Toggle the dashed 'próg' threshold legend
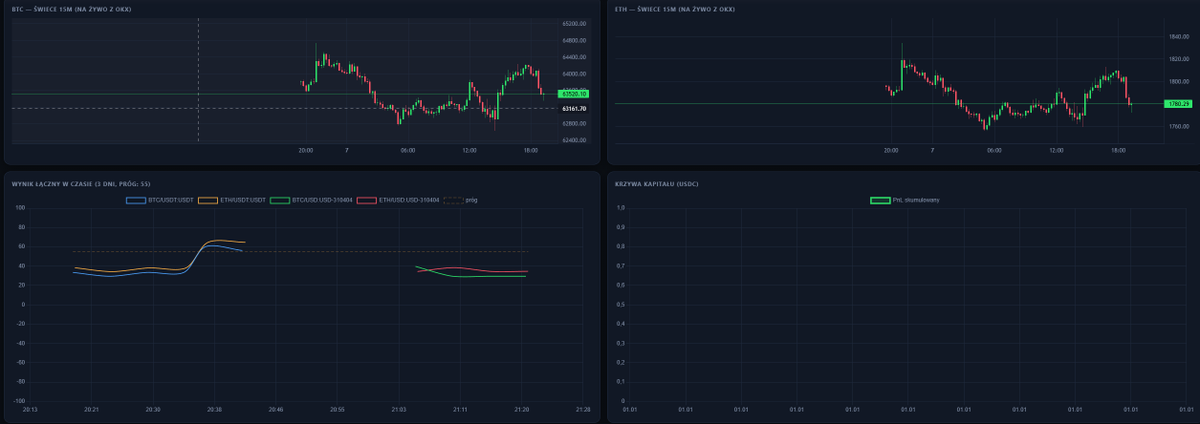This screenshot has width=1200, height=424. pos(461,200)
